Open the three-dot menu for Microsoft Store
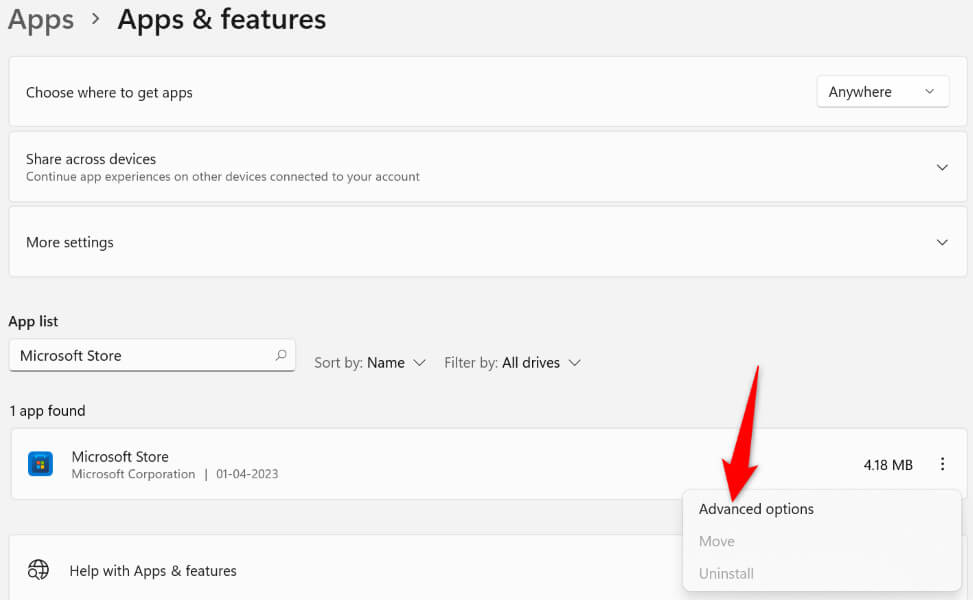The image size is (973, 600). click(942, 464)
